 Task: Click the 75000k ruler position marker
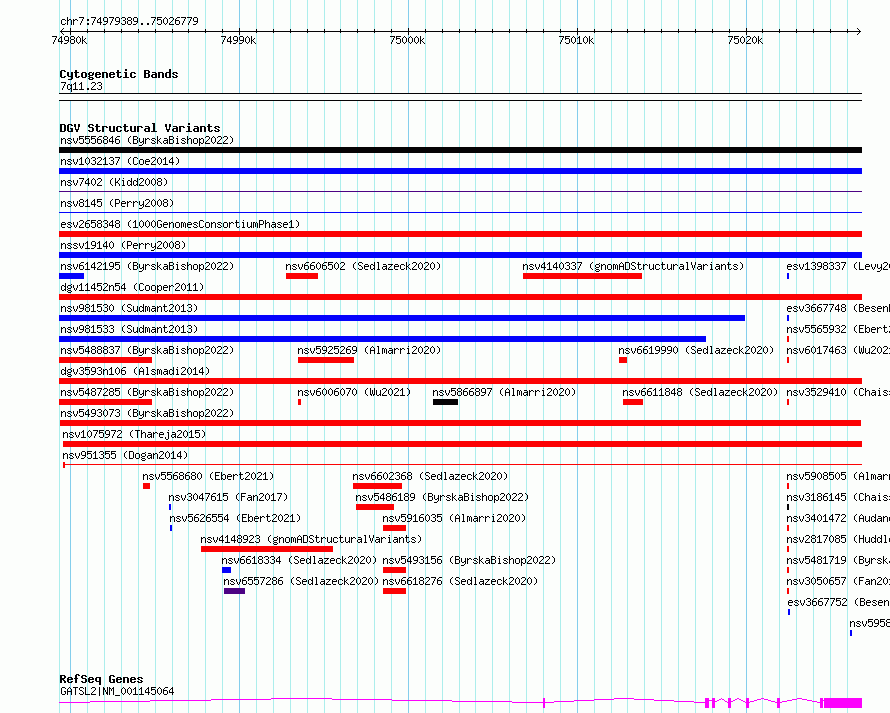point(407,40)
